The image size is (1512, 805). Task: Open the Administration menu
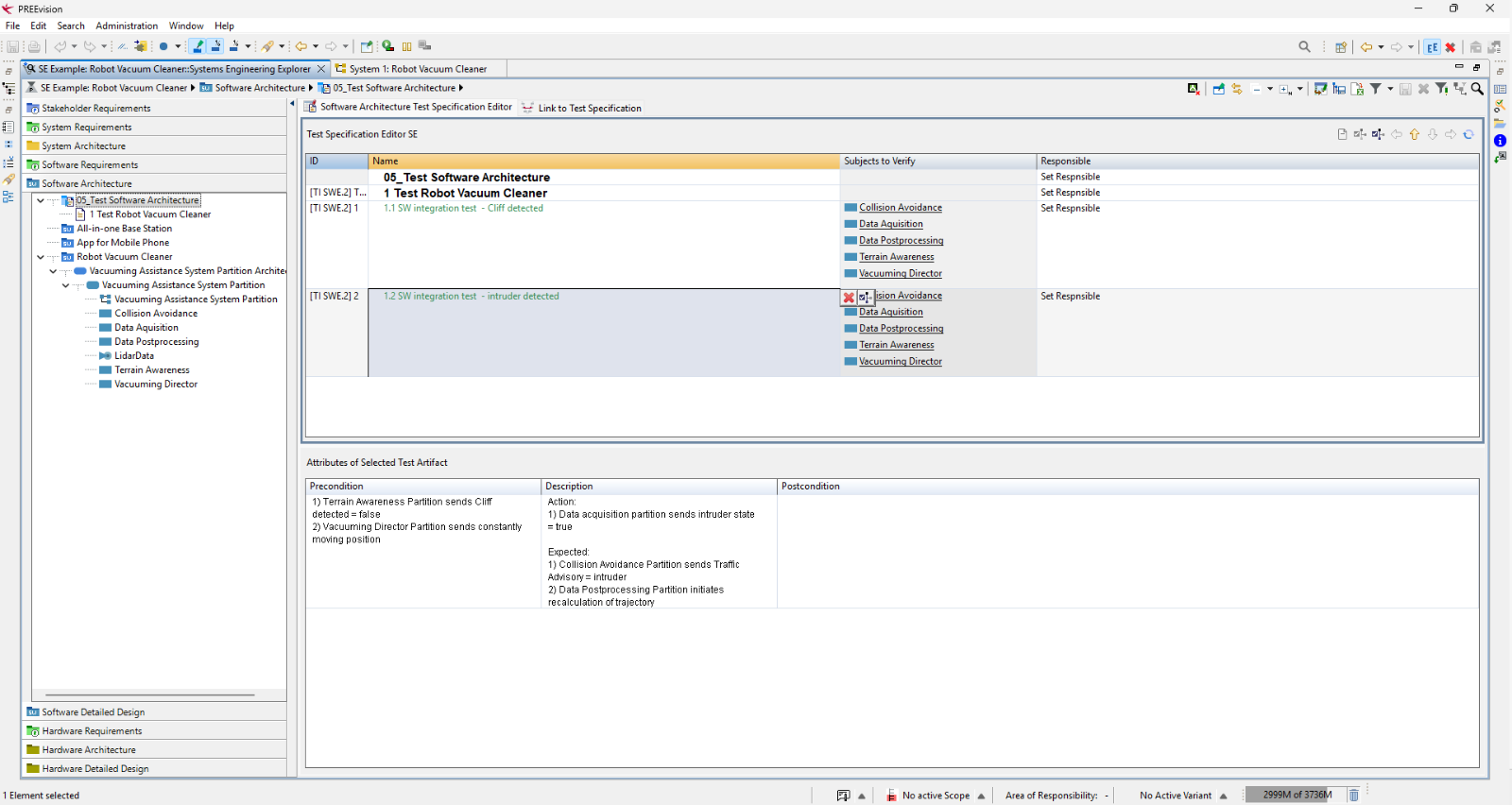(127, 26)
